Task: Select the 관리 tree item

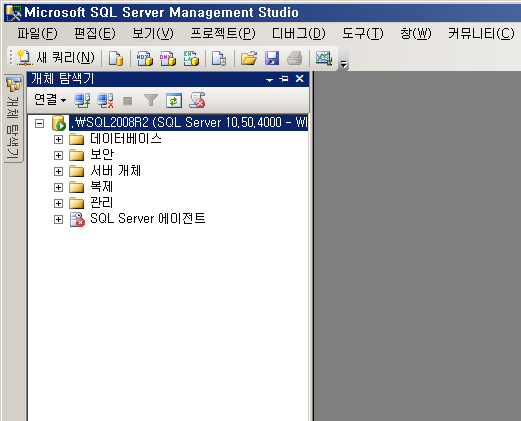Action: (x=102, y=202)
